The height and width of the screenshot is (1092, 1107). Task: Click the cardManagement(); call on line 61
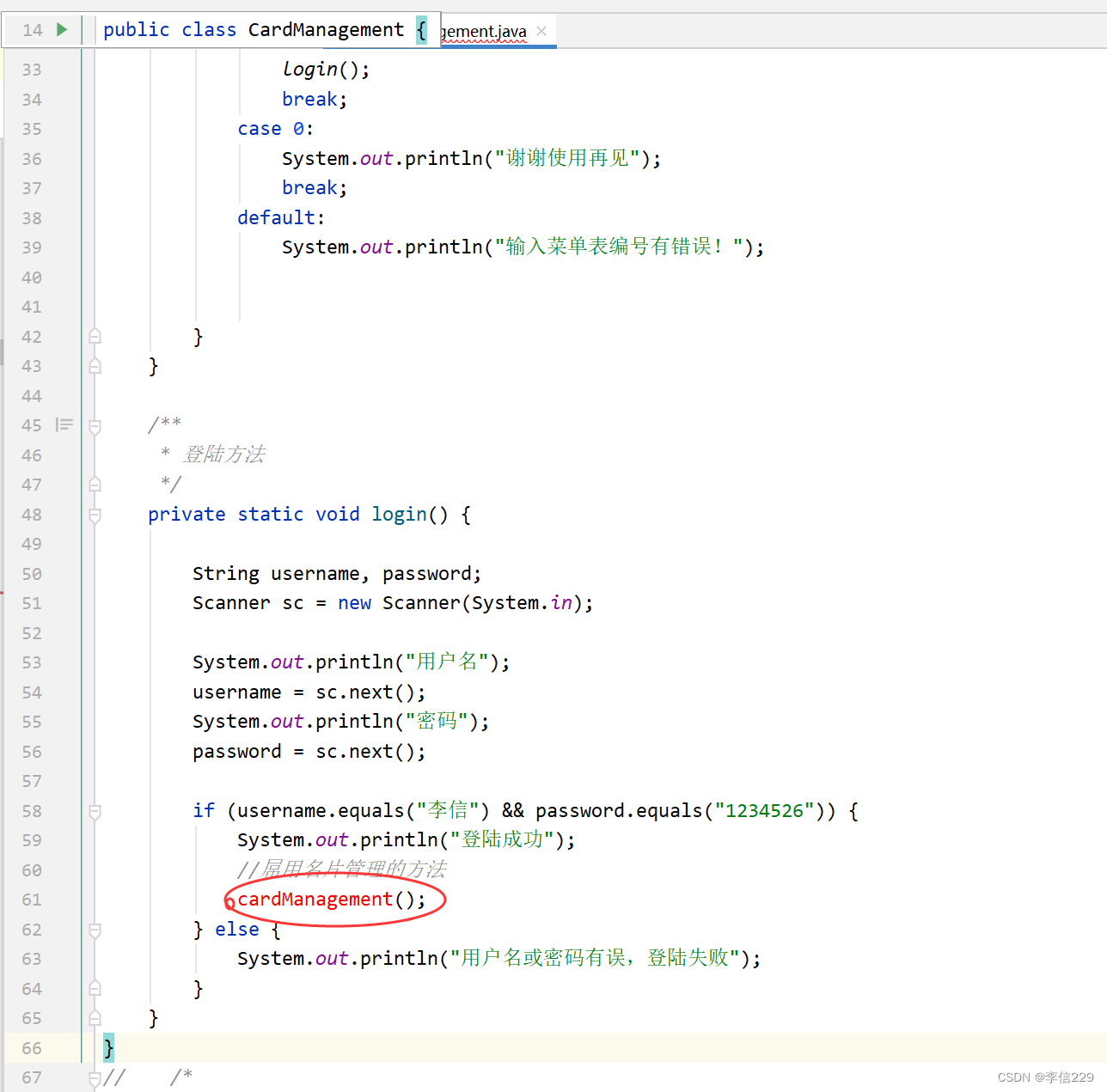click(x=332, y=900)
